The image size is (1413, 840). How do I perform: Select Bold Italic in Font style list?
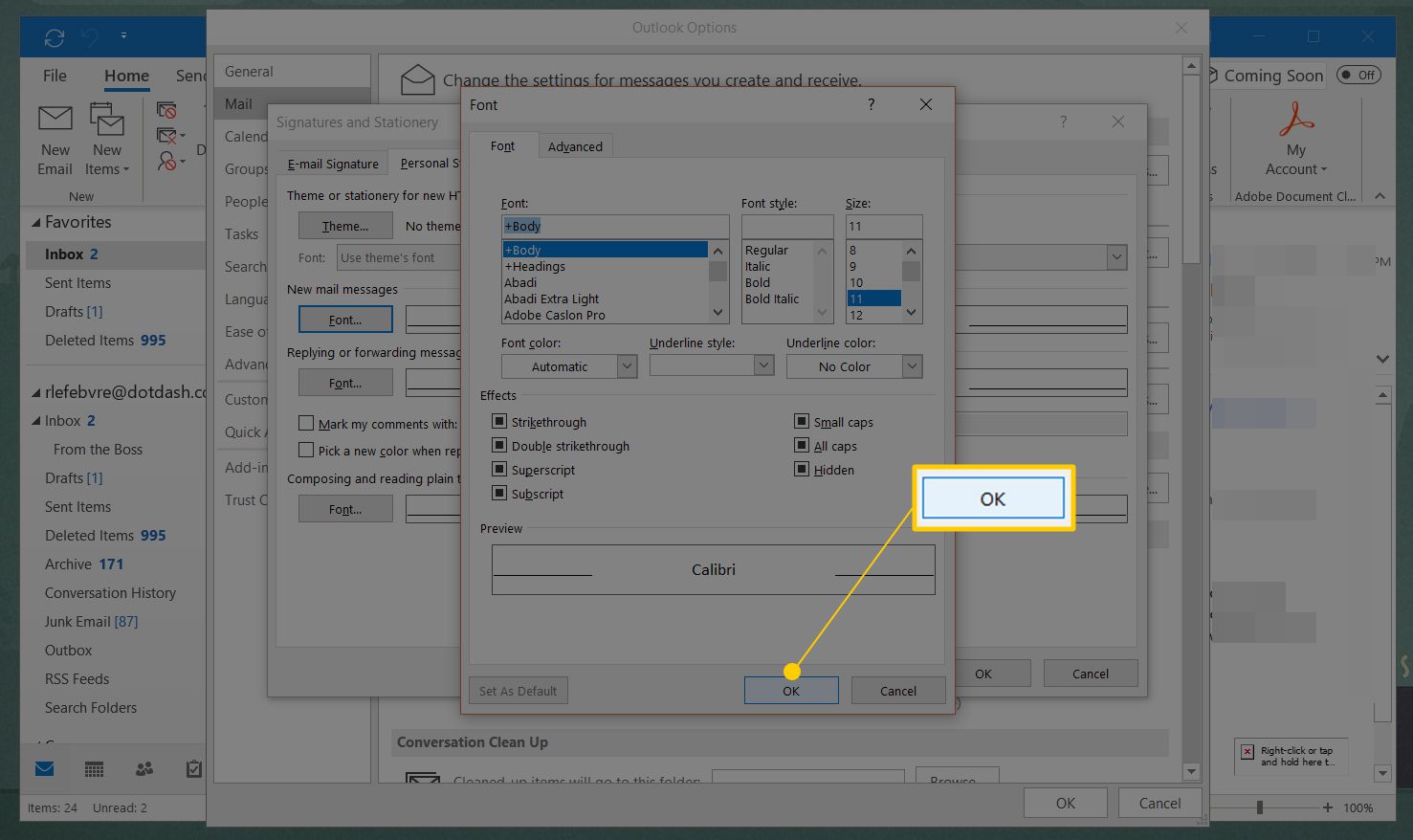pos(772,298)
